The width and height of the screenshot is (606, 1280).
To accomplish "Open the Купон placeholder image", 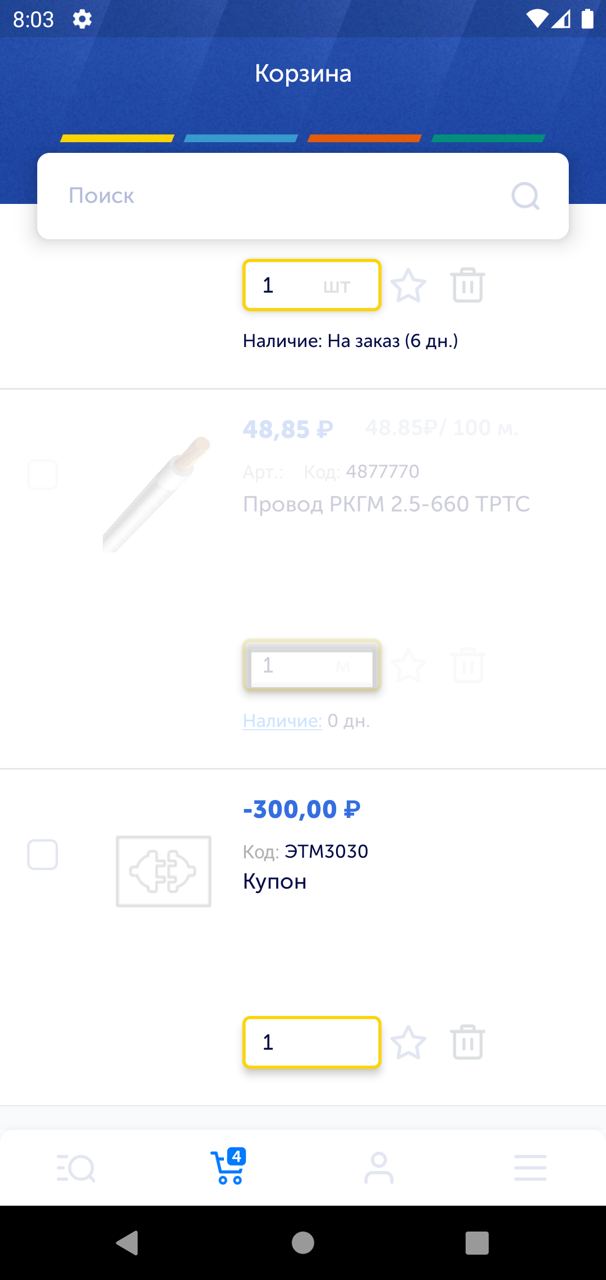I will pyautogui.click(x=163, y=872).
